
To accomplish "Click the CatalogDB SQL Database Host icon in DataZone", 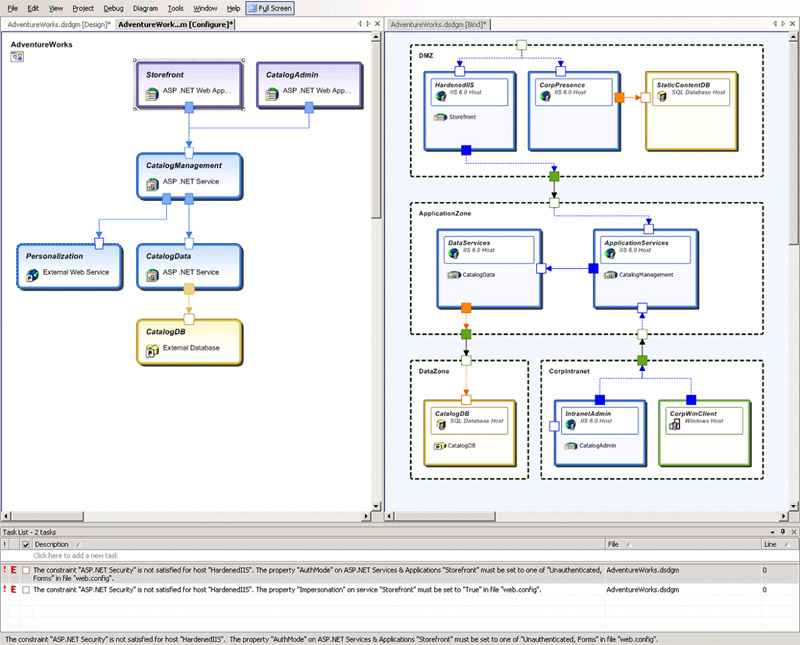I will (441, 425).
